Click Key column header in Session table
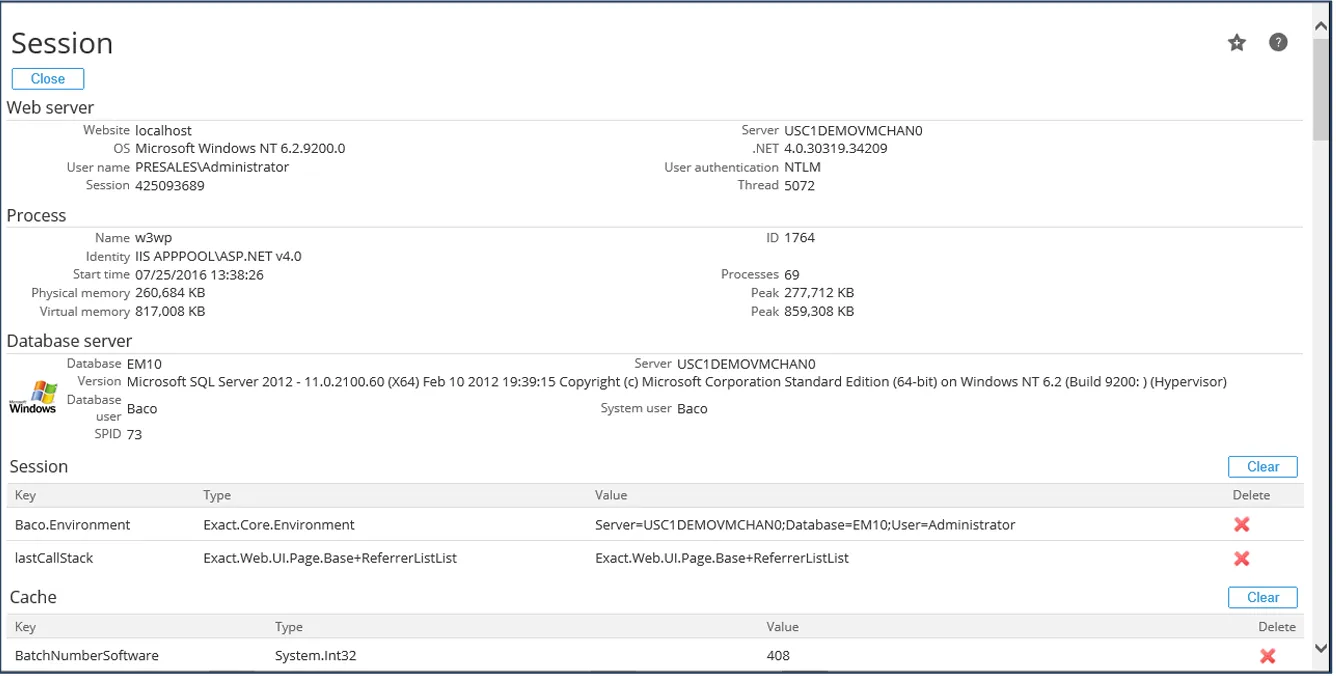The image size is (1336, 676). [x=25, y=495]
